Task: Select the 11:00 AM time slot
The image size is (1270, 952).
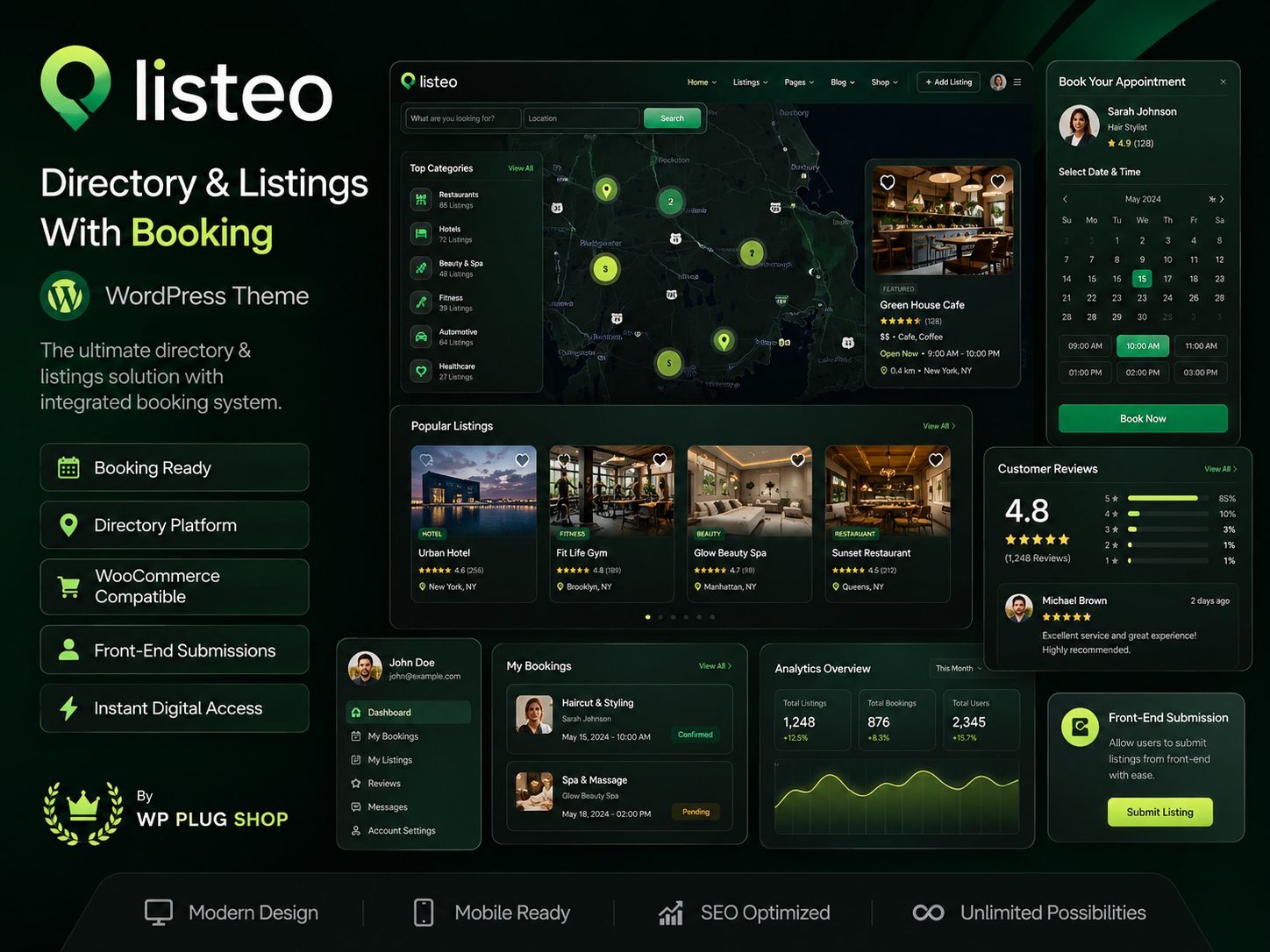Action: point(1201,346)
